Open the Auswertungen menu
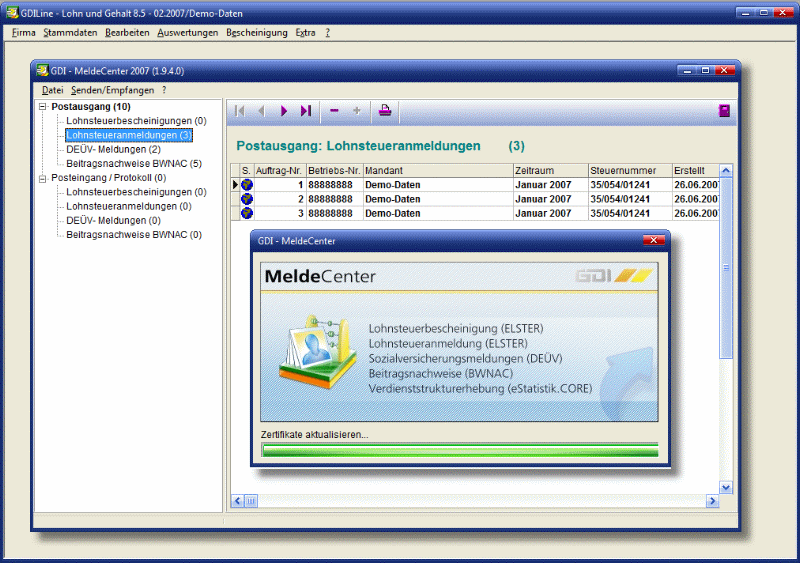The height and width of the screenshot is (563, 800). tap(188, 33)
